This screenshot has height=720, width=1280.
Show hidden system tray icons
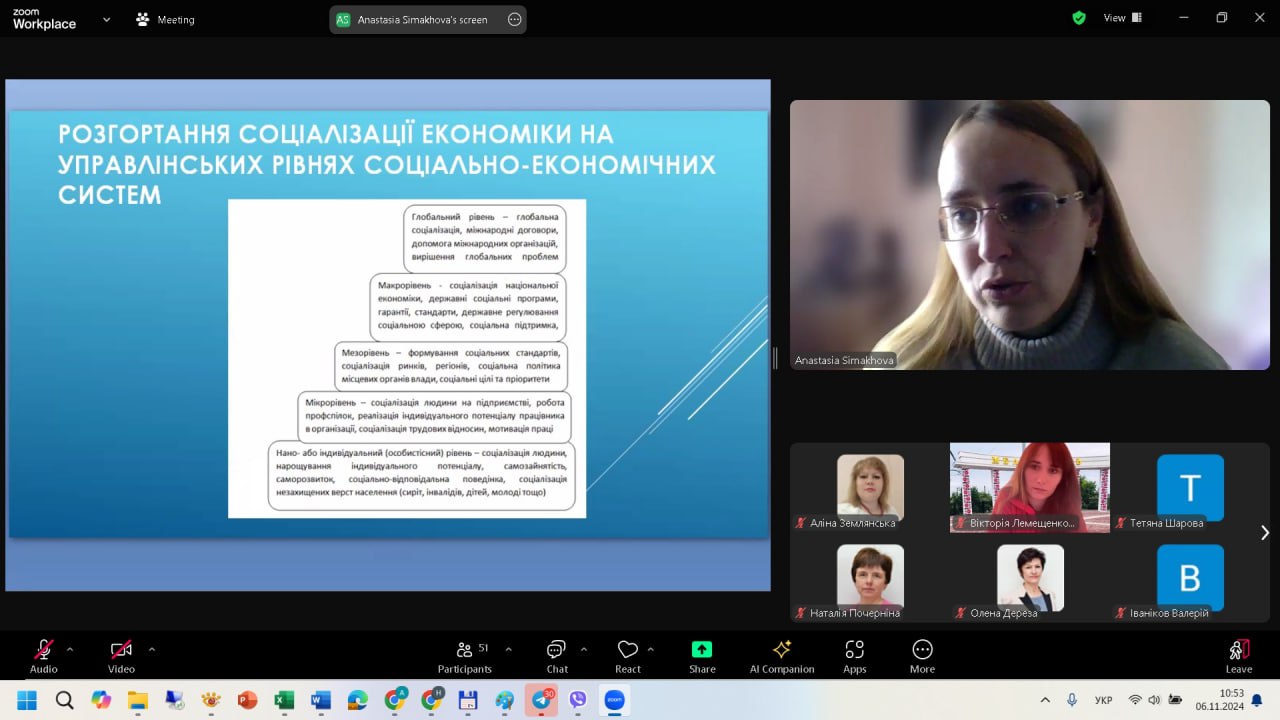pos(1045,700)
